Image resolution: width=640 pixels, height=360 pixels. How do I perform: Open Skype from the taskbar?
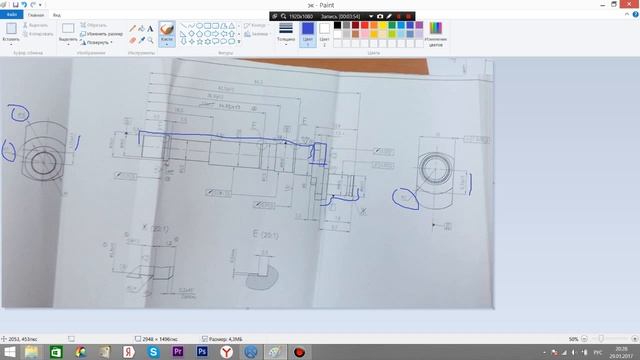point(153,351)
